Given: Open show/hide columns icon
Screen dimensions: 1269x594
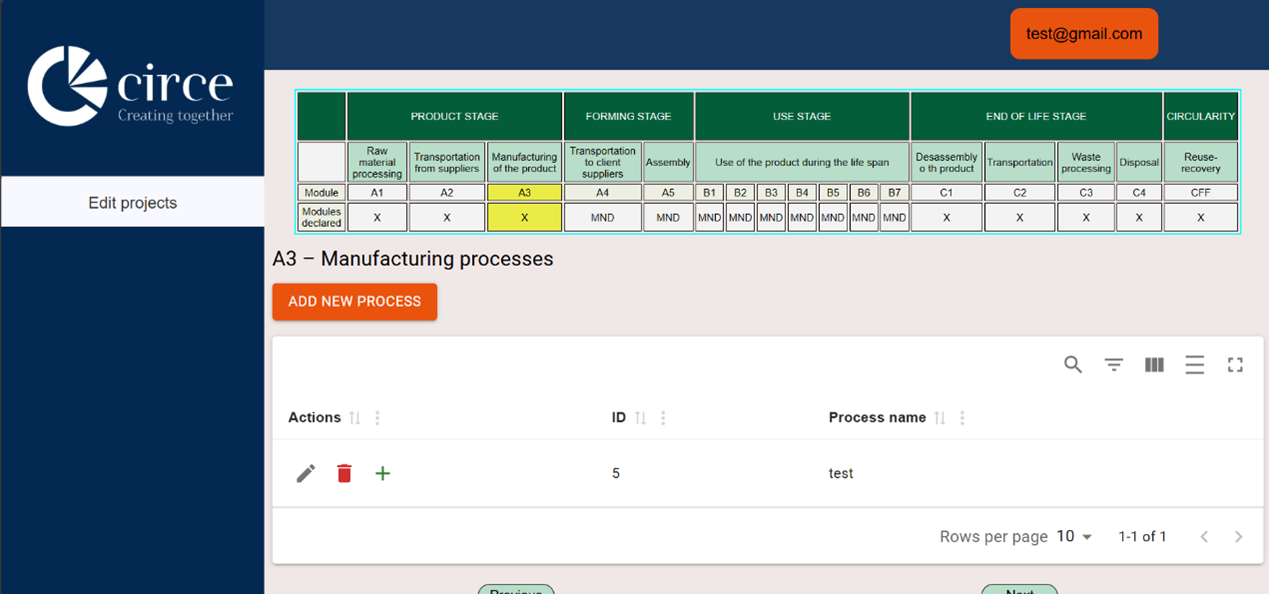Looking at the screenshot, I should (x=1154, y=365).
